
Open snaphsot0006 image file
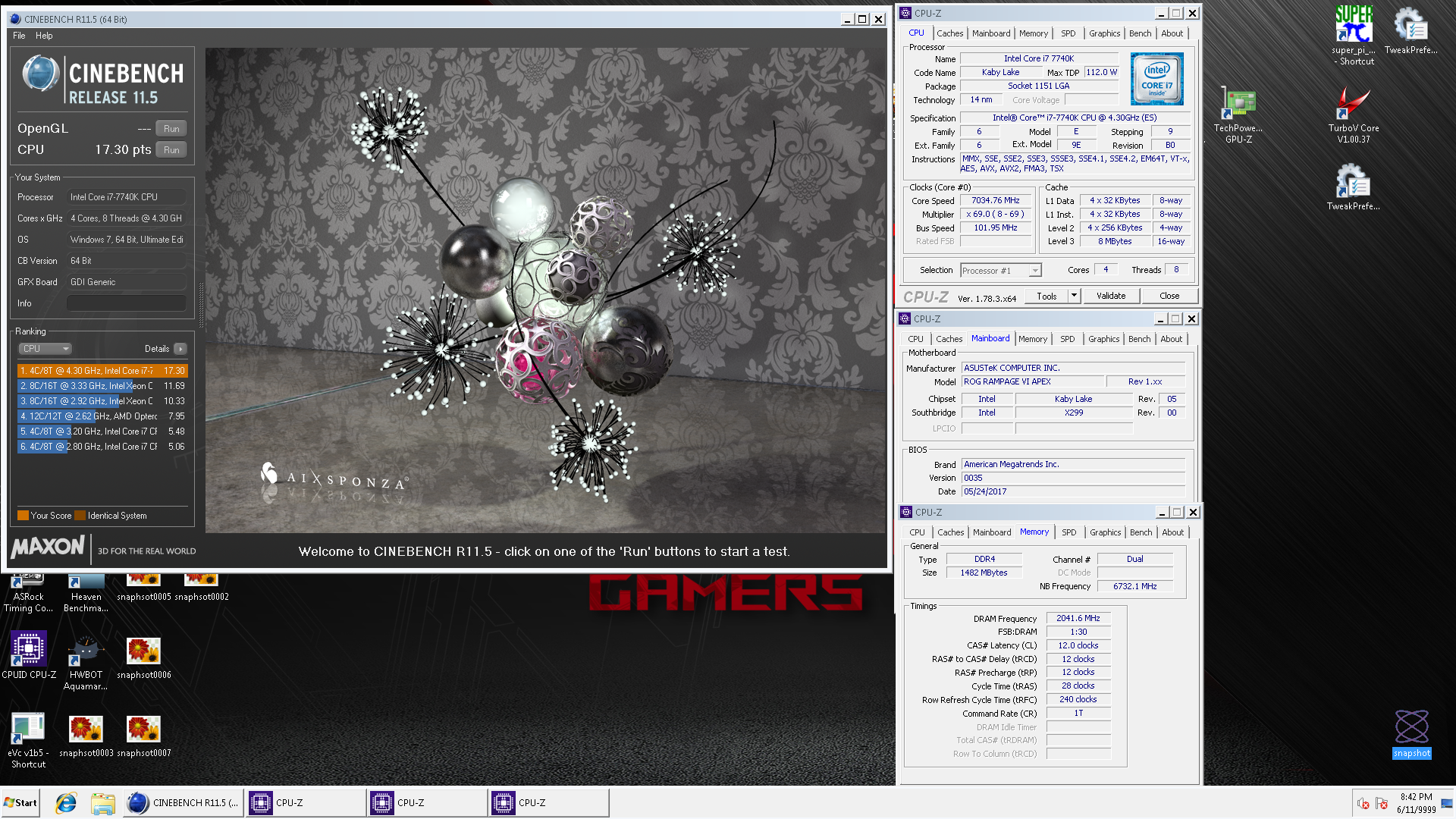(143, 658)
